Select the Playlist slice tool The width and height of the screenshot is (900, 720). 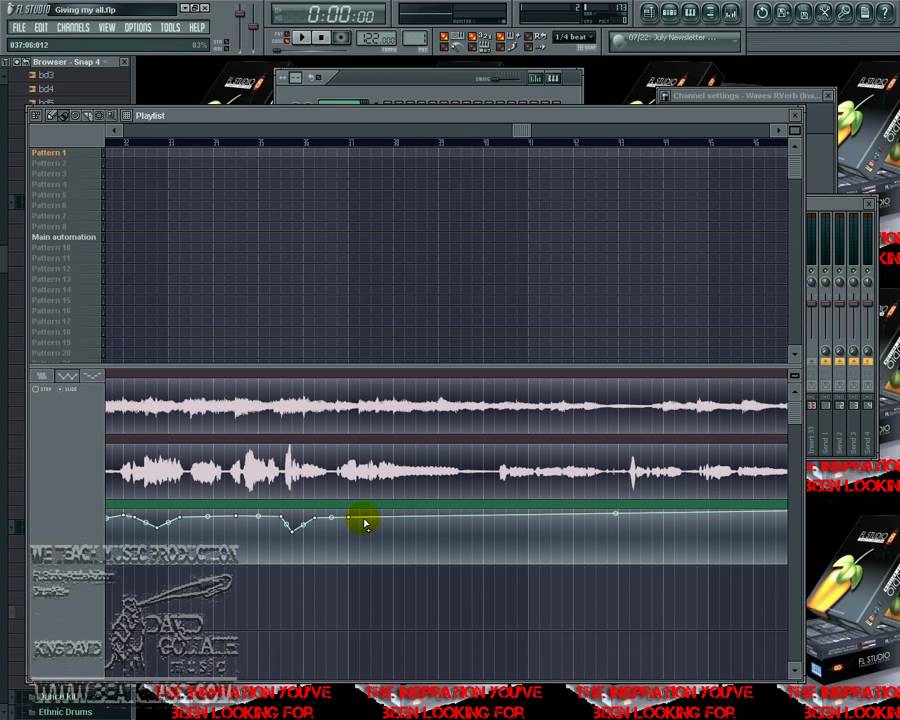[x=87, y=115]
